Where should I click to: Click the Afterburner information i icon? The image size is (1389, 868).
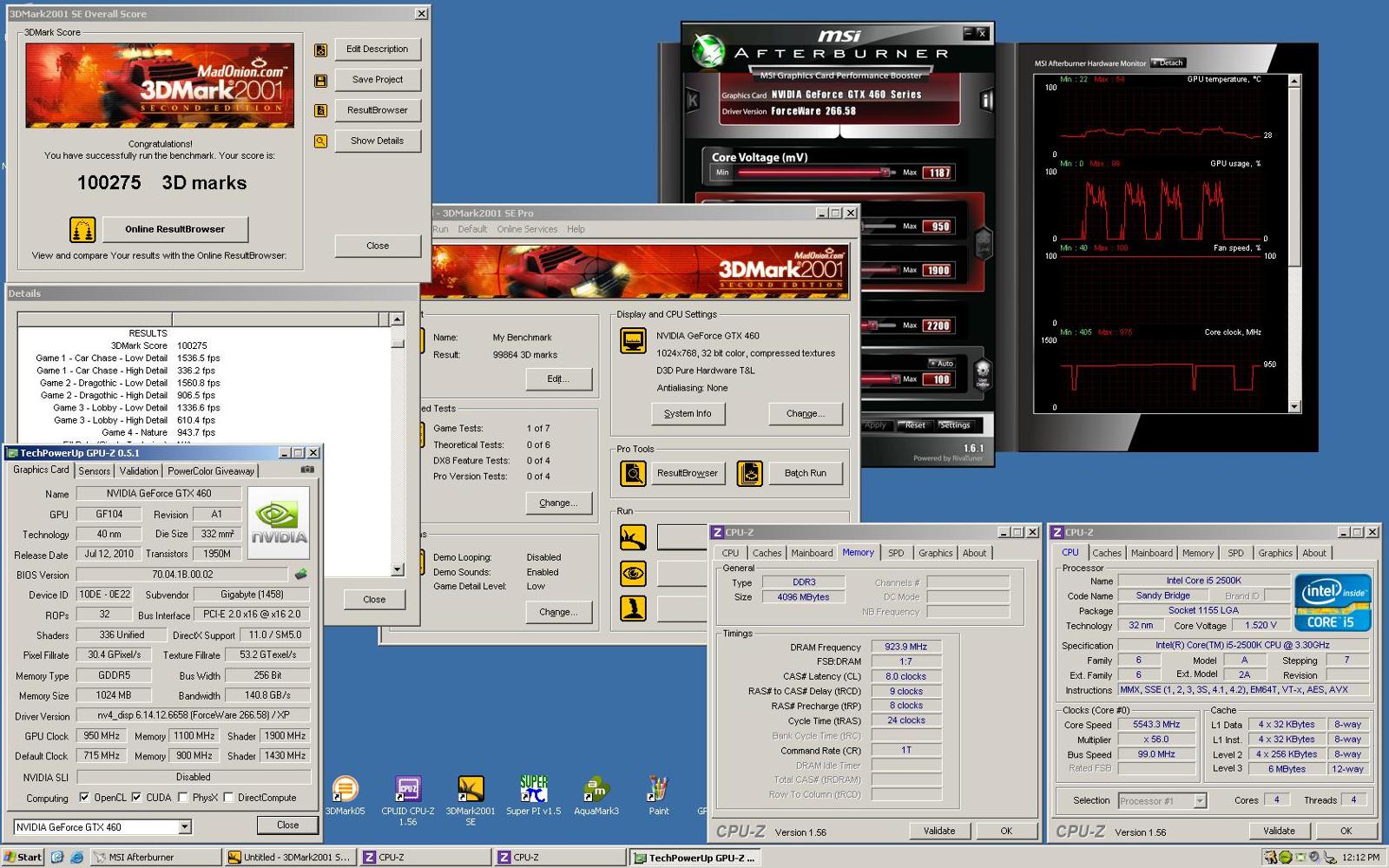(986, 101)
